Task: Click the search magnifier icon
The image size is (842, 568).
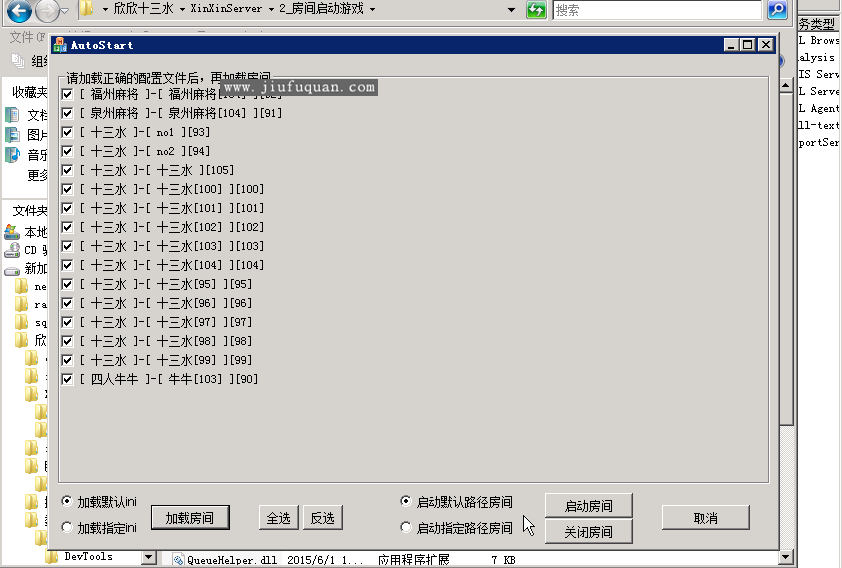Action: click(x=777, y=10)
